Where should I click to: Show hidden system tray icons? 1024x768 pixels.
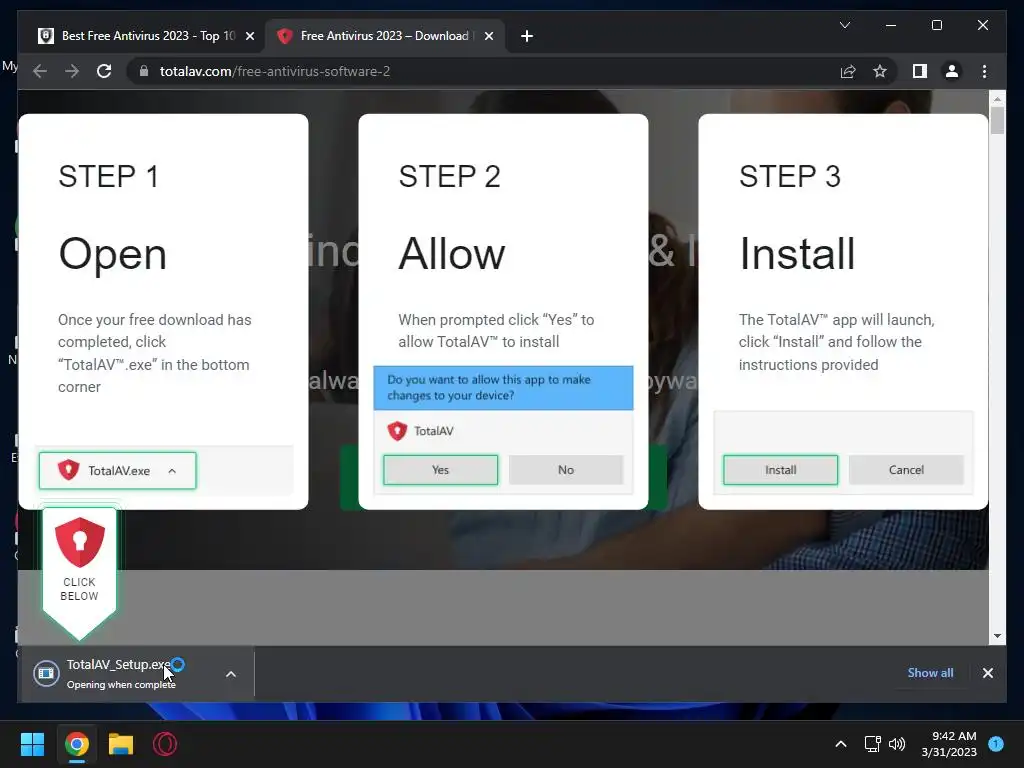pos(840,744)
